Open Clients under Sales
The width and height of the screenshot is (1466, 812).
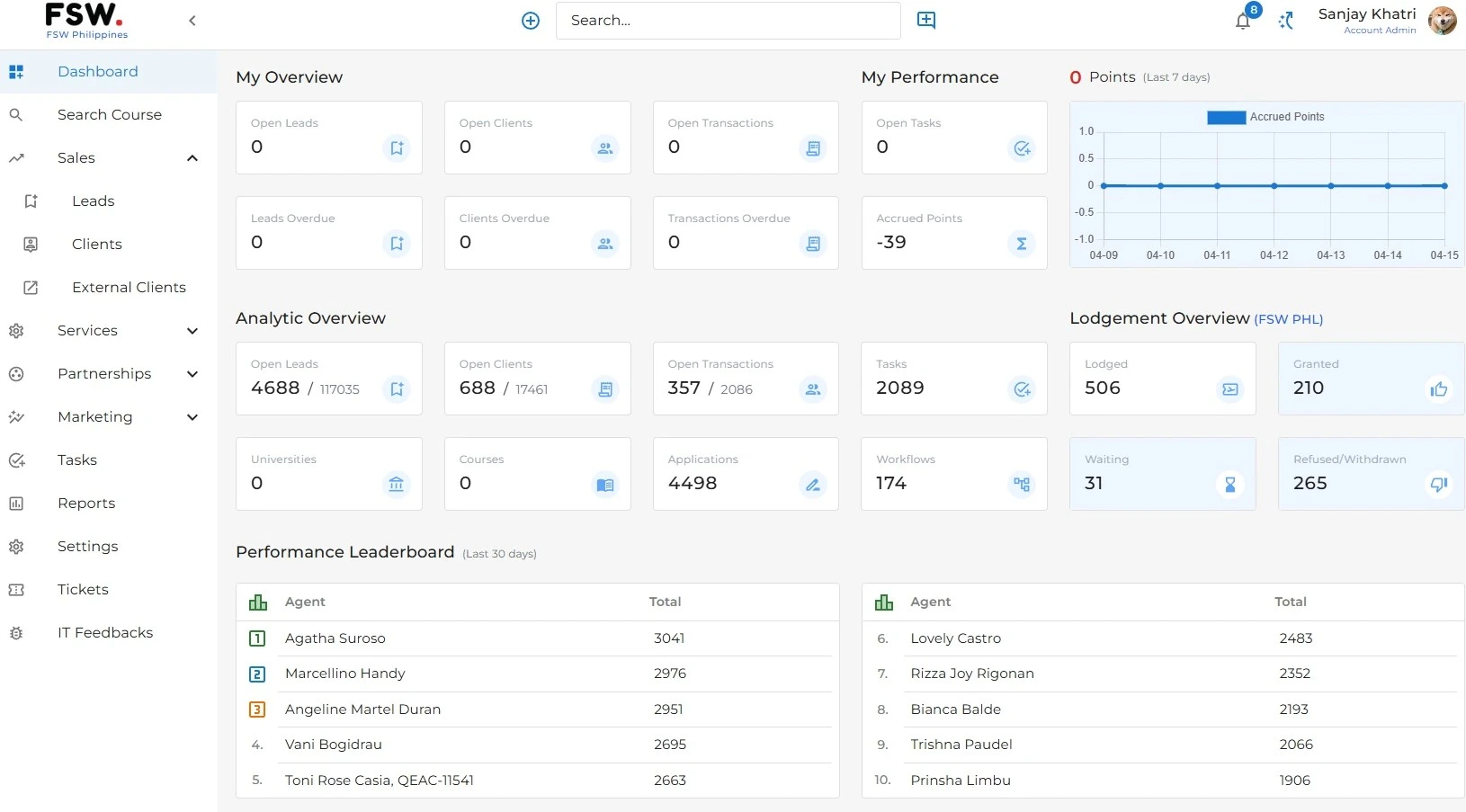click(109, 245)
